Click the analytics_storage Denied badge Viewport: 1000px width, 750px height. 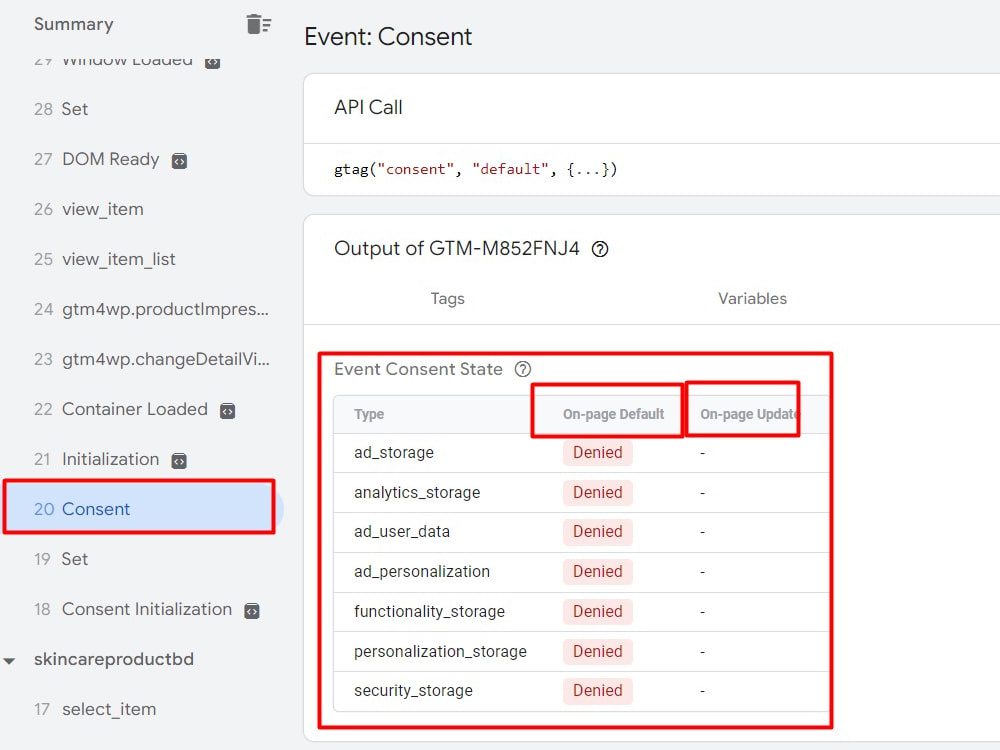click(597, 492)
